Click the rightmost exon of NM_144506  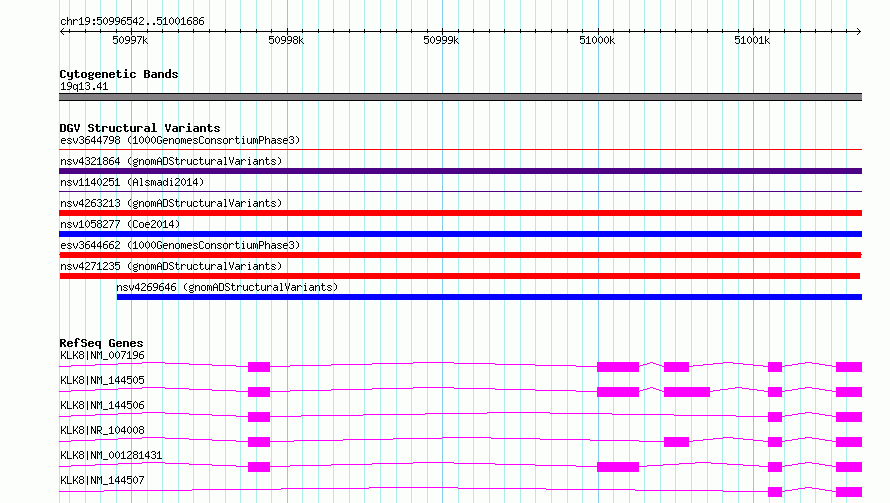pos(849,417)
